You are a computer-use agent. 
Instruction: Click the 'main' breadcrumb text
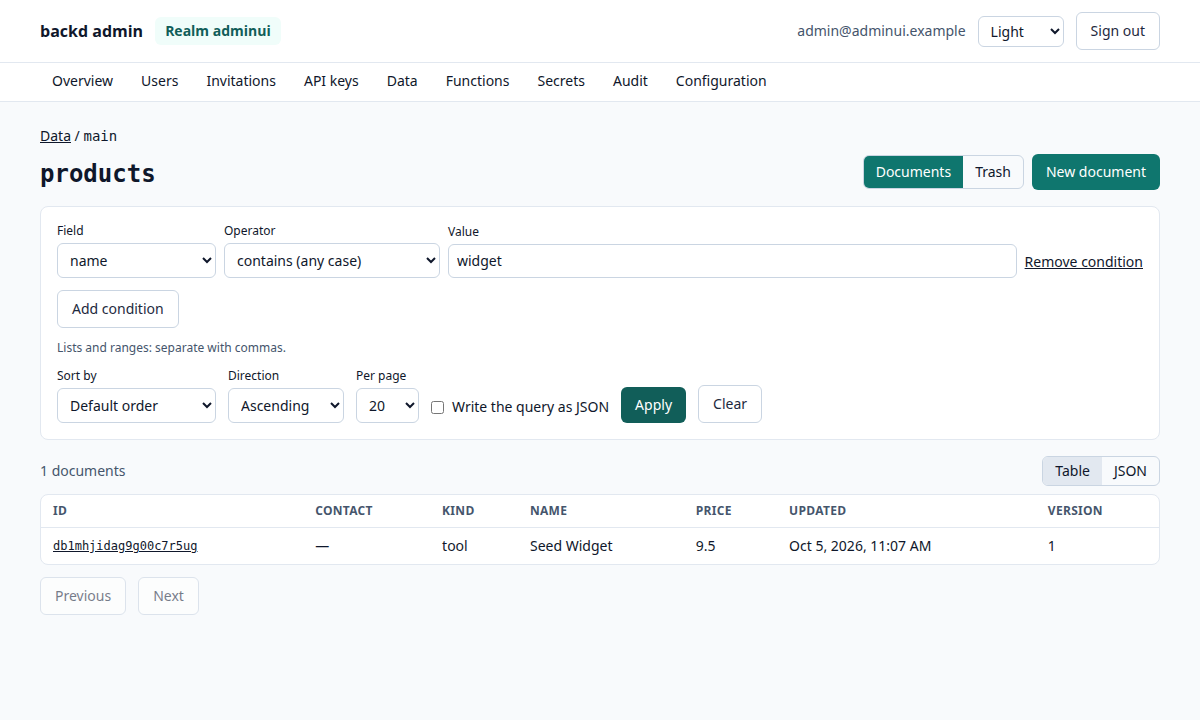point(100,136)
